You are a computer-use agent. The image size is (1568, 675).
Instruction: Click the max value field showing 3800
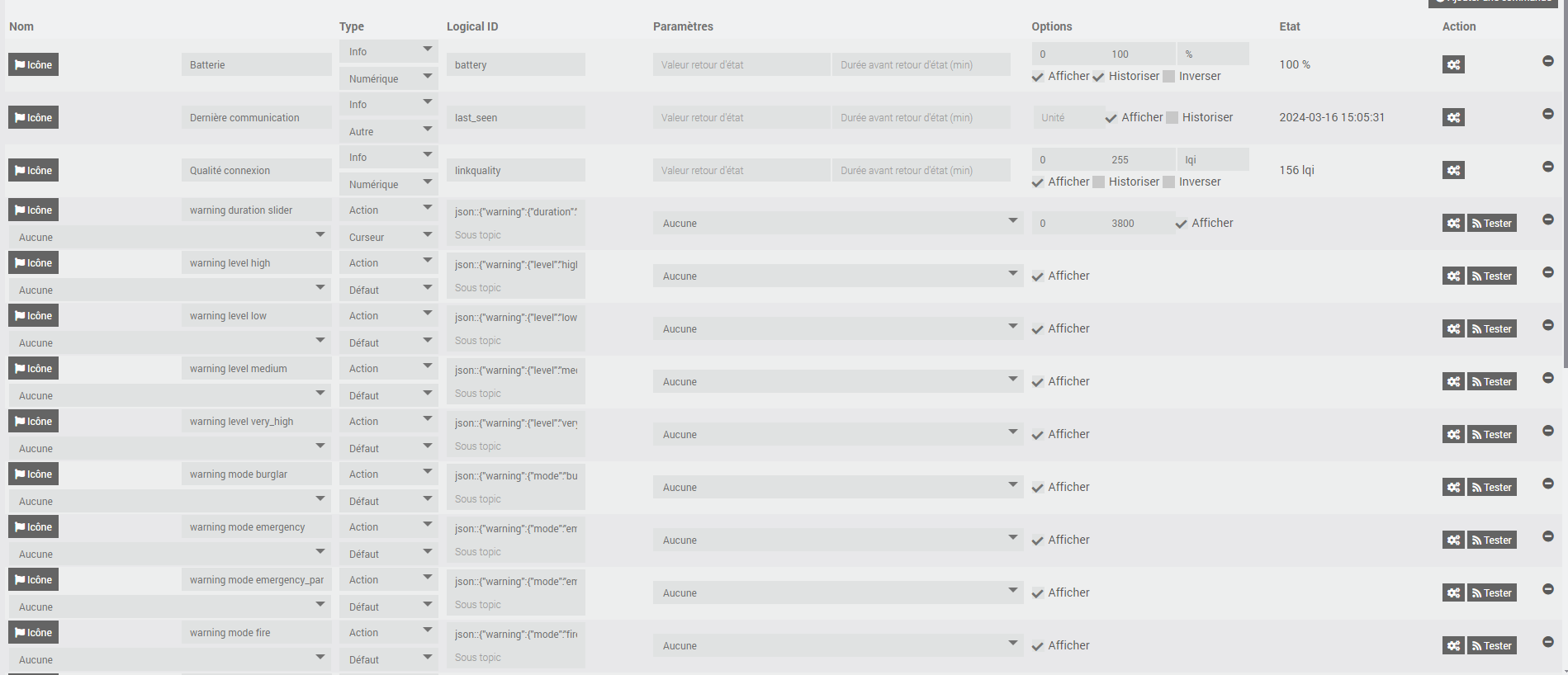point(1139,223)
